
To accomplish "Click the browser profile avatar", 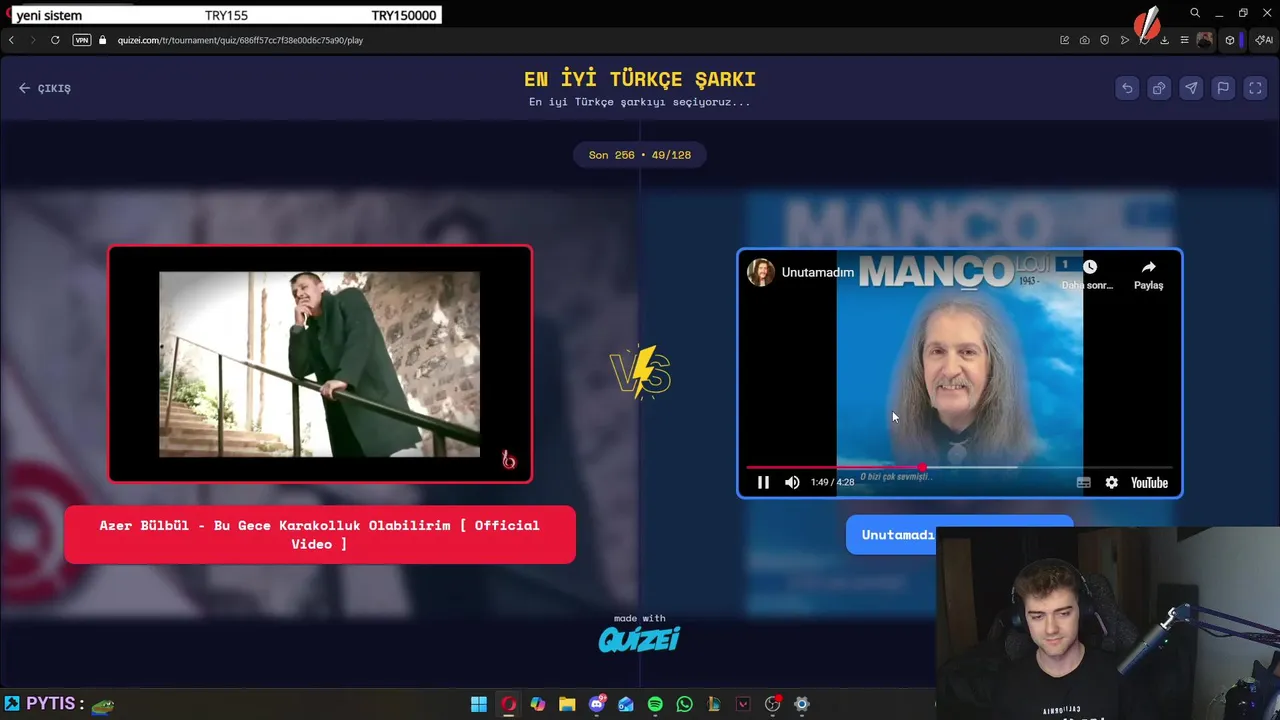I will (1204, 40).
